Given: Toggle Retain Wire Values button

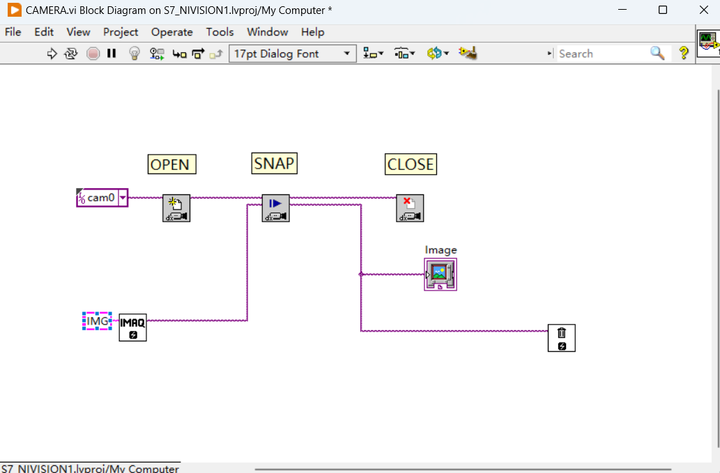Looking at the screenshot, I should point(157,54).
